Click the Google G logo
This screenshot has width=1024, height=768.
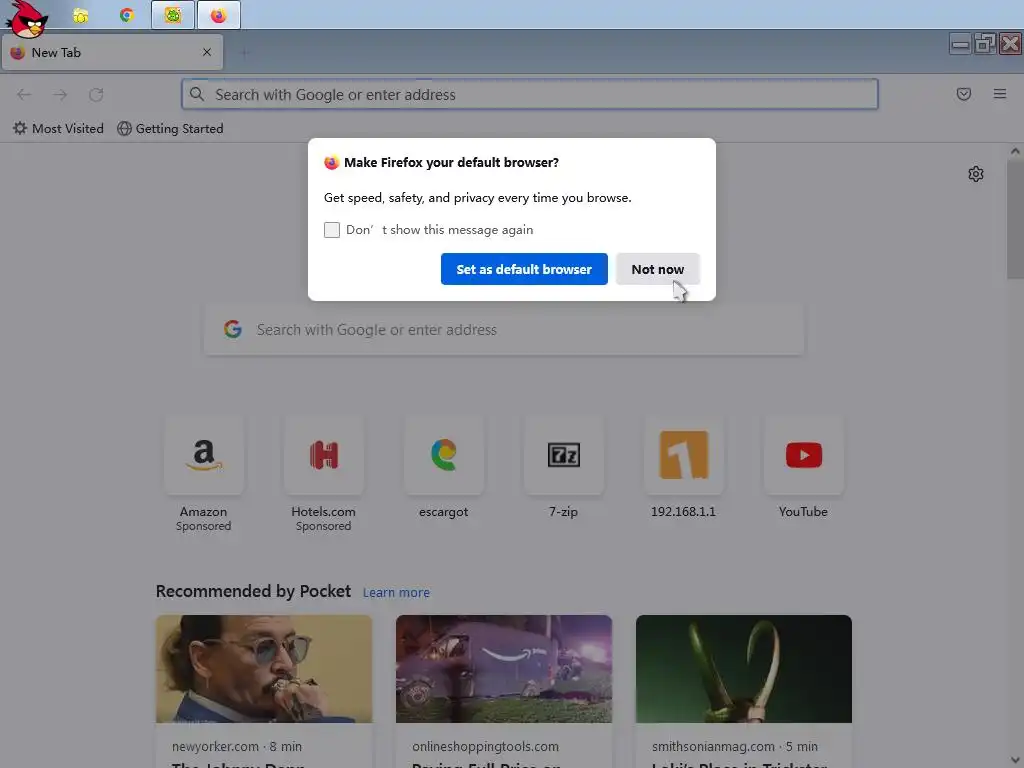[x=233, y=329]
